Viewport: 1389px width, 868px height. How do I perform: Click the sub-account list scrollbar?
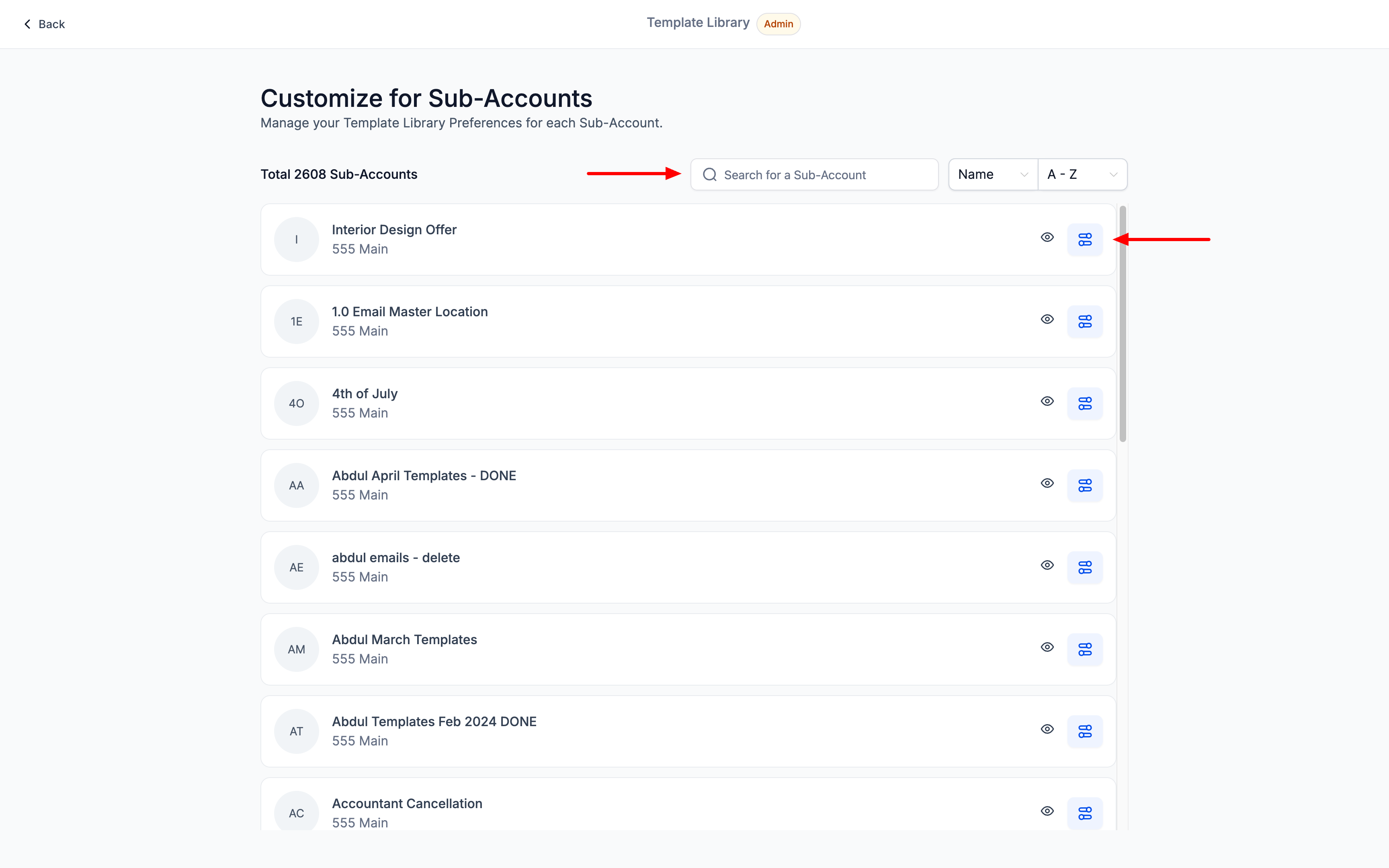1122,324
